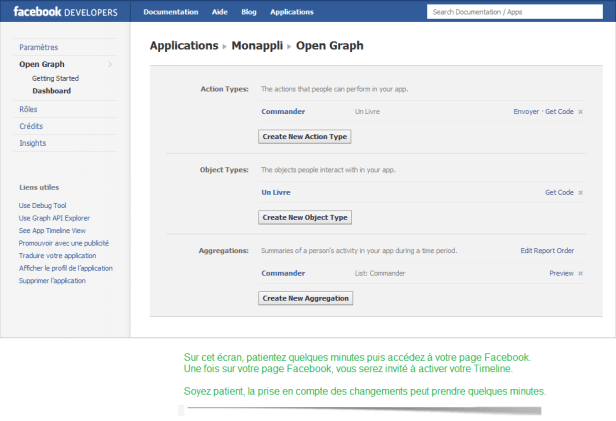Open the Blog link in top bar
The width and height of the screenshot is (616, 421).
pyautogui.click(x=249, y=12)
